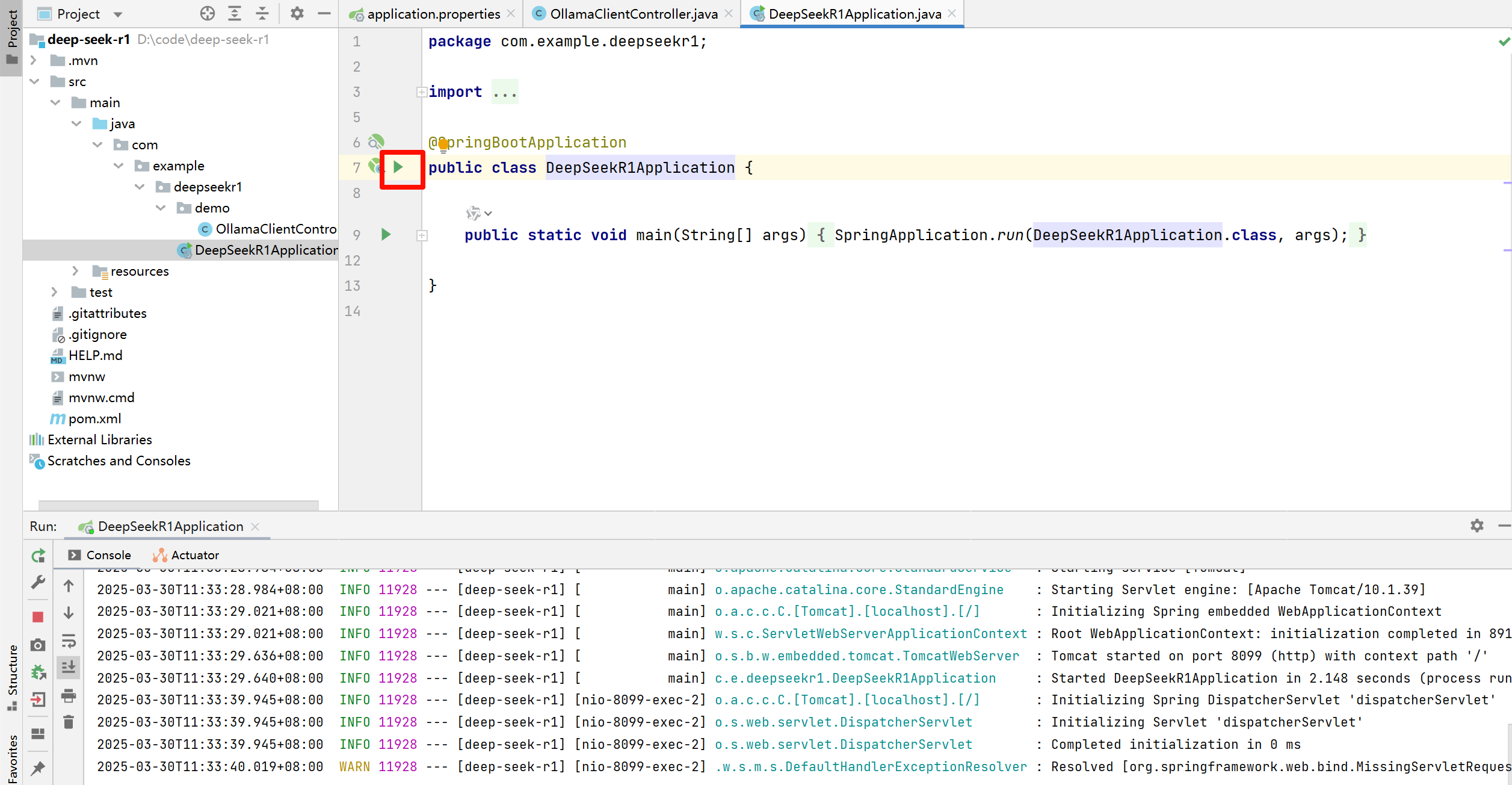This screenshot has width=1512, height=785.
Task: Expand the folded import statements
Action: (x=422, y=92)
